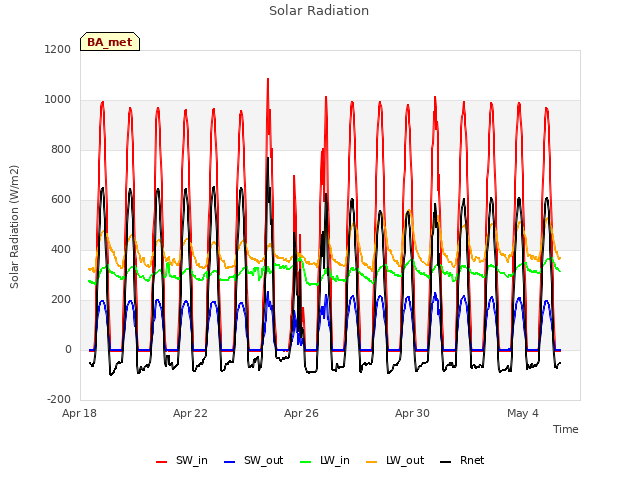The image size is (640, 480).
Task: Click the orange LW_out legend color marker
Action: pos(372,462)
